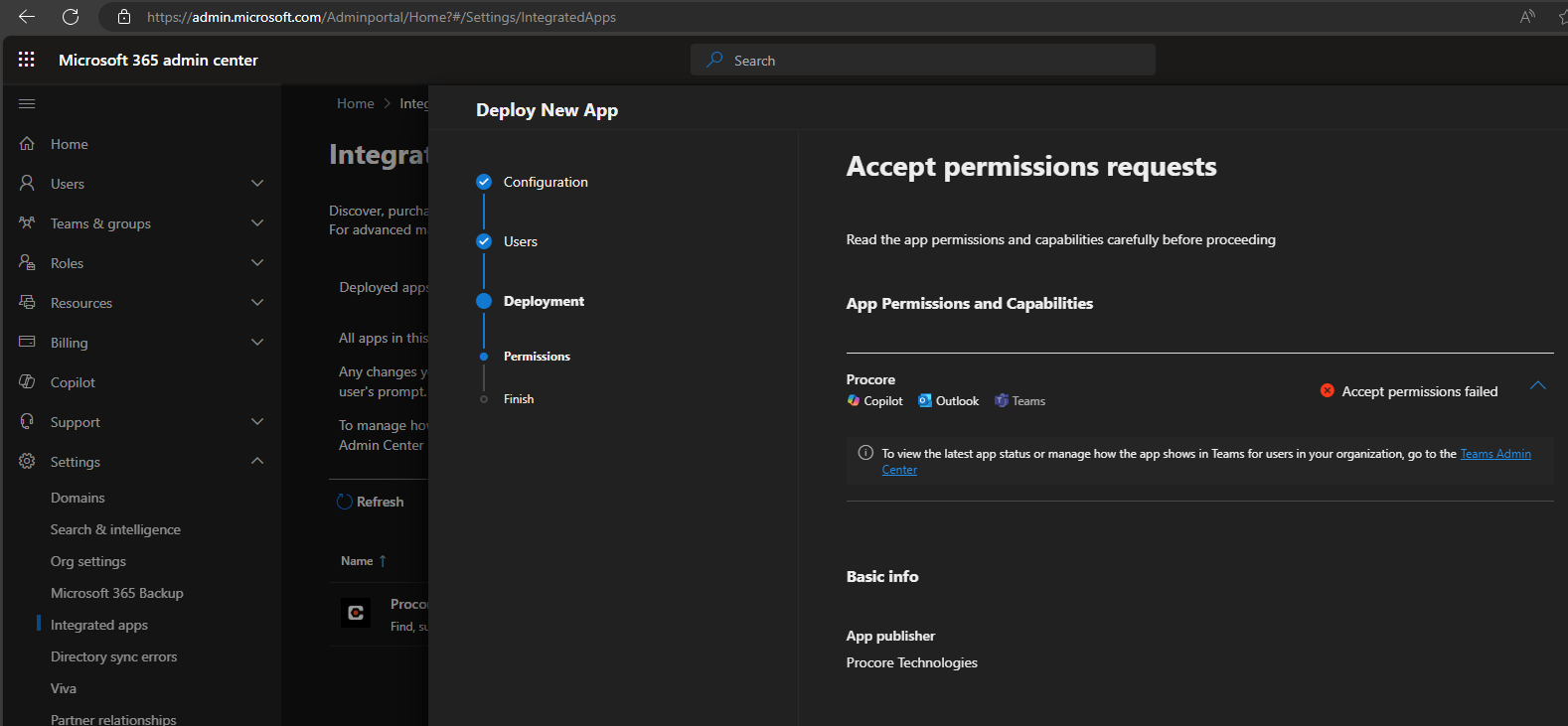Open Domains under Settings

[78, 498]
